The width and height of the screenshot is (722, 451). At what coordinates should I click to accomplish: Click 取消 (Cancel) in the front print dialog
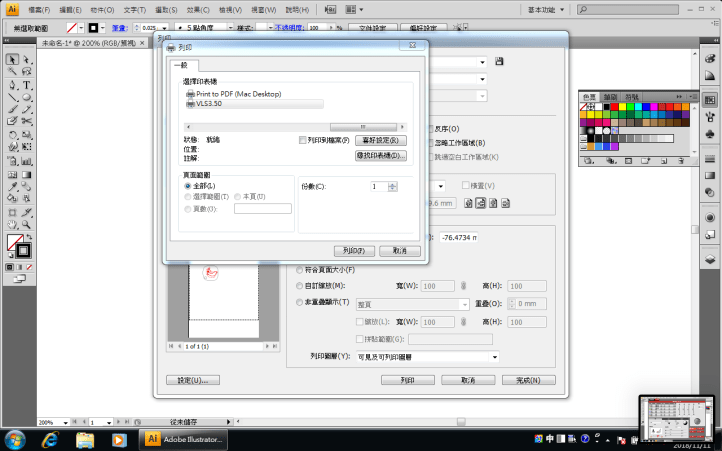coord(399,251)
